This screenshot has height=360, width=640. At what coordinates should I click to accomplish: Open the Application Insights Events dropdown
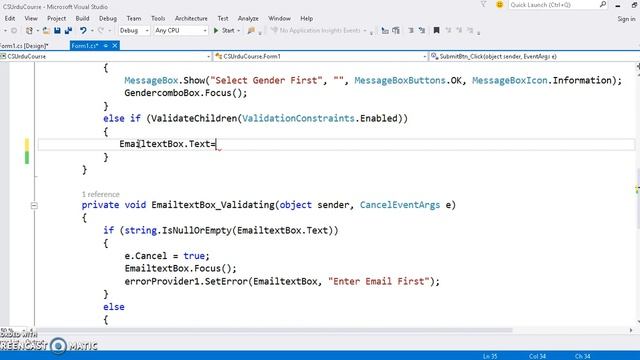[364, 31]
